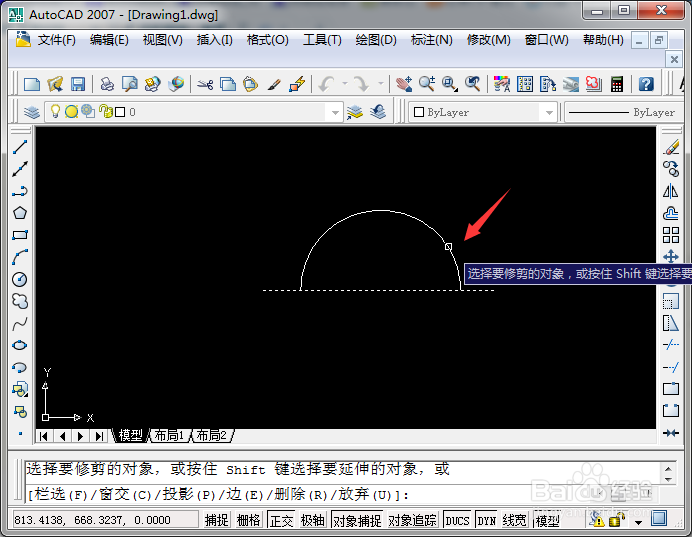The width and height of the screenshot is (692, 537).
Task: Click the Open file icon
Action: click(55, 84)
